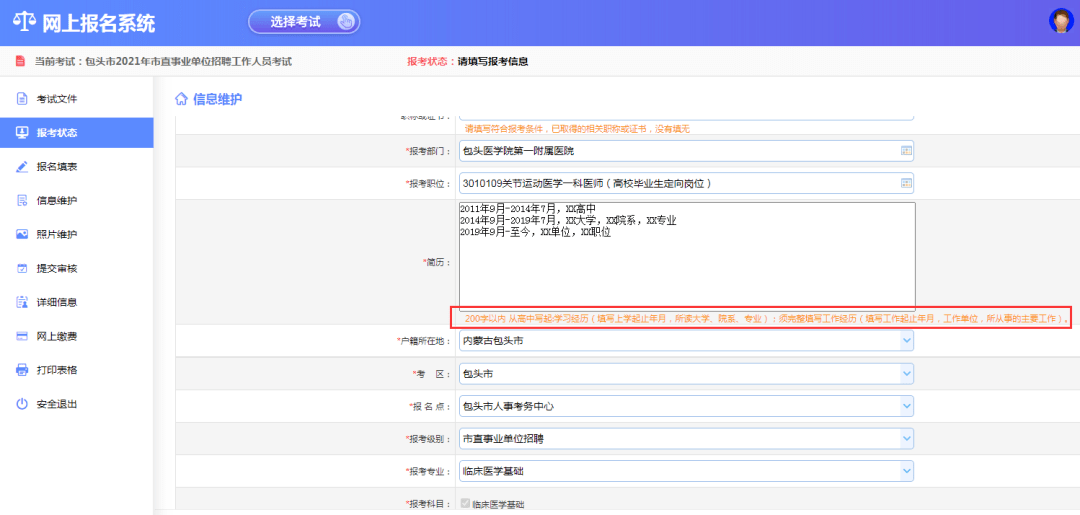
Task: Click resume line 2011年9月-2014年7月, XX高中
Action: click(527, 209)
